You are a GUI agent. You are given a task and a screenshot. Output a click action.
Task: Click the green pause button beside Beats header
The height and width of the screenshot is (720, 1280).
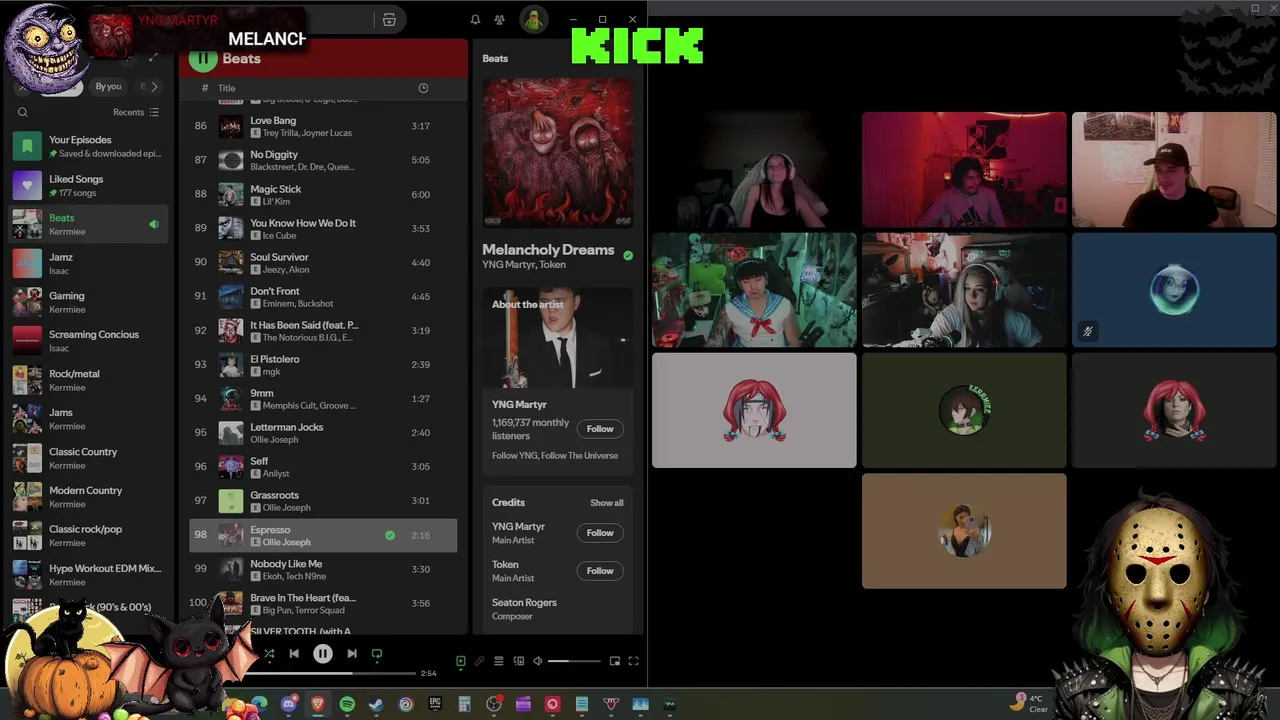coord(203,58)
